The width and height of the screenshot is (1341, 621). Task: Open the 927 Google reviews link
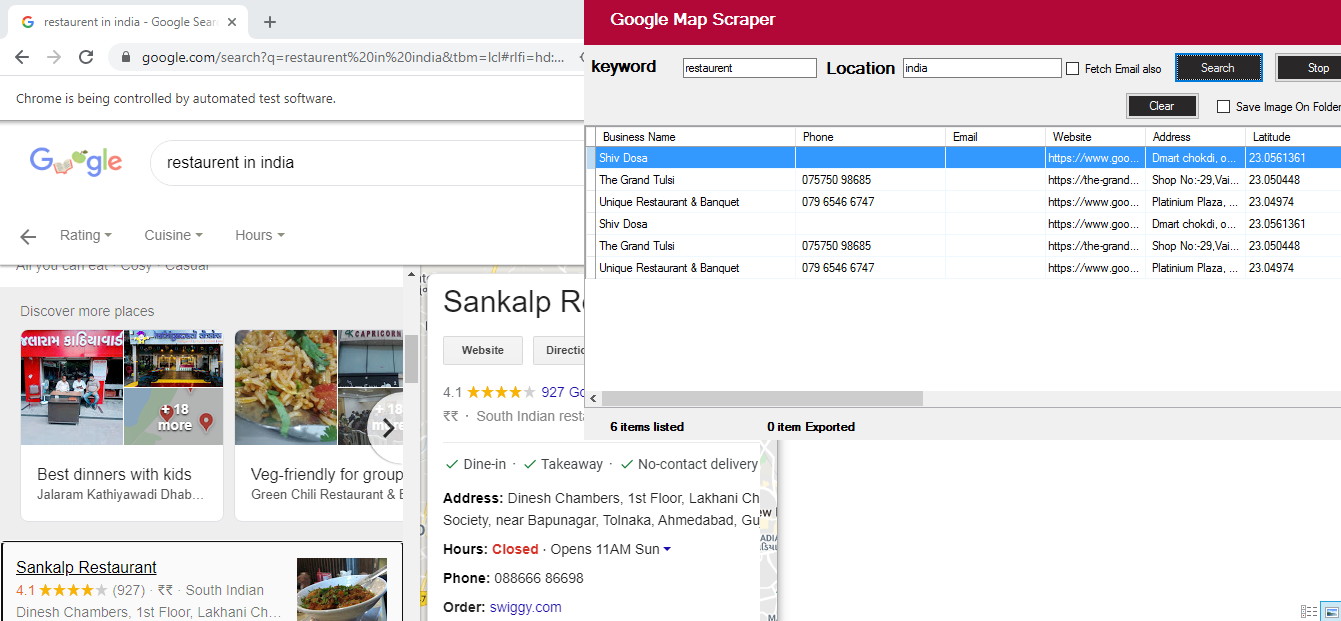(562, 392)
